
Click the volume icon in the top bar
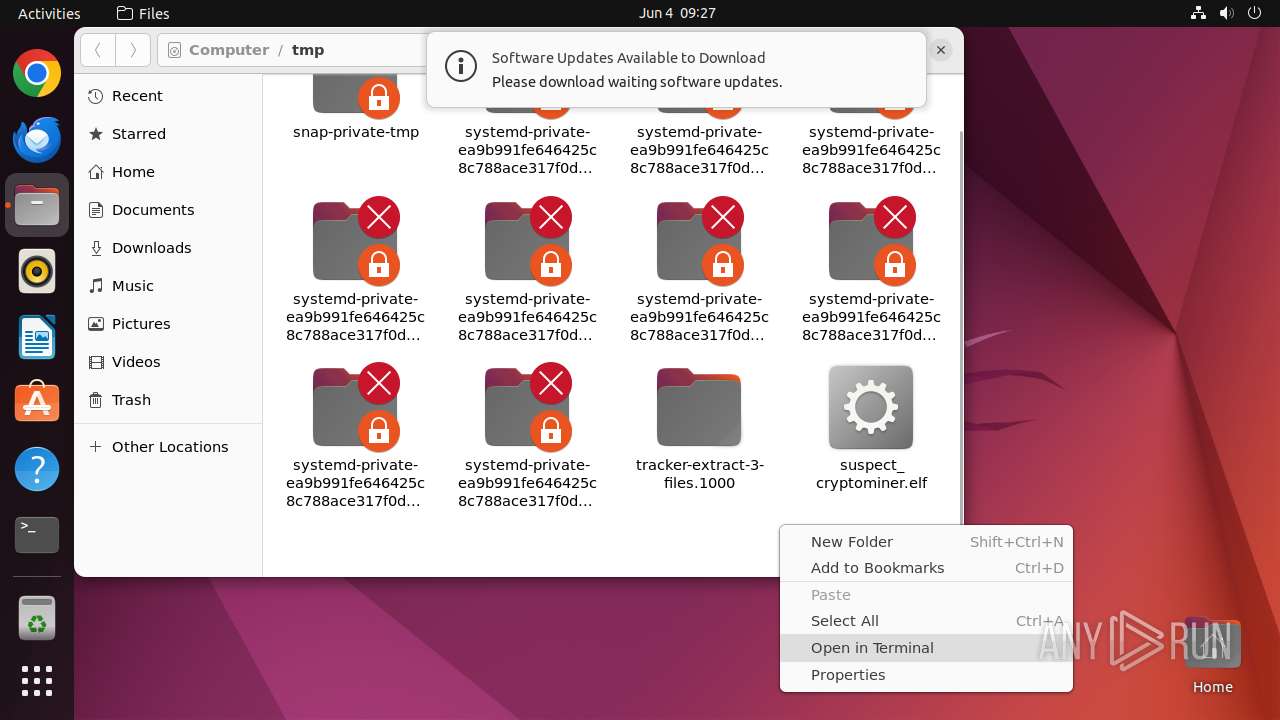(x=1226, y=13)
